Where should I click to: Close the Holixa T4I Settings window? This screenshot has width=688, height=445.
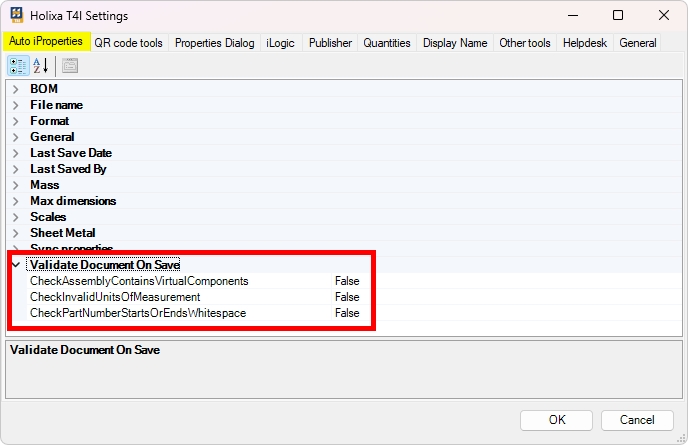tap(663, 16)
